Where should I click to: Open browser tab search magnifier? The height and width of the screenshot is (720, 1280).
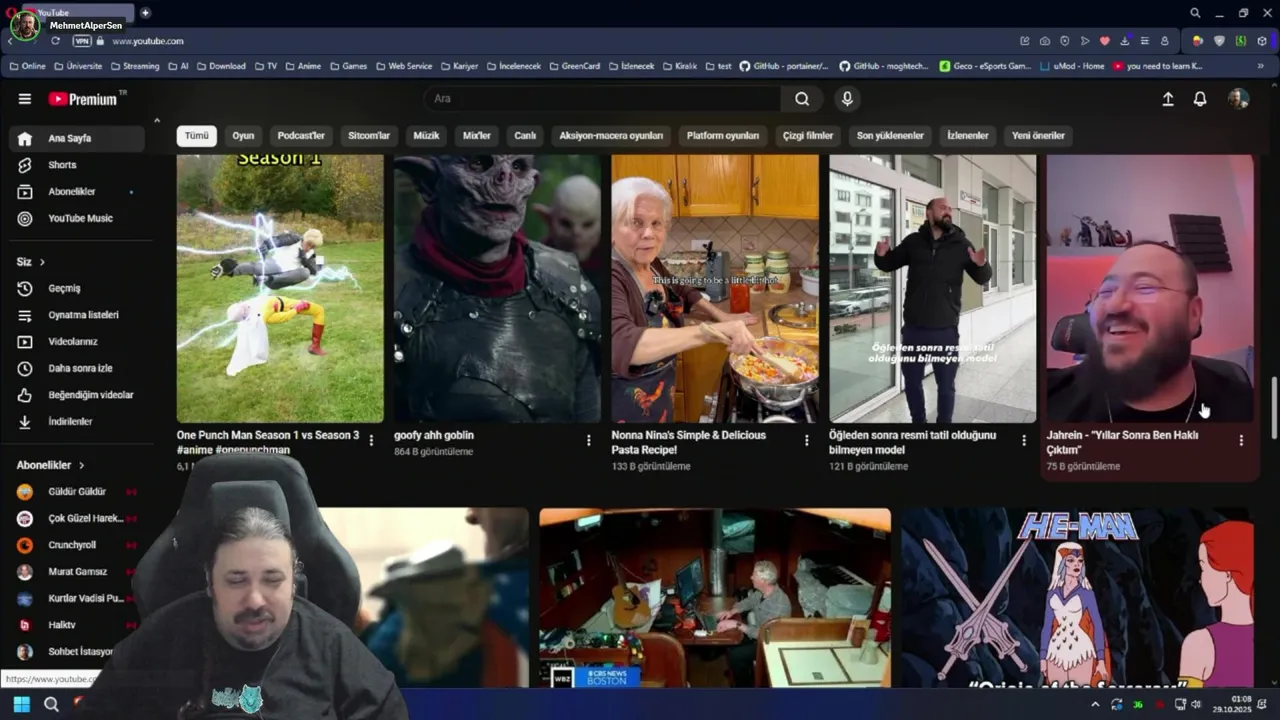(x=1195, y=13)
